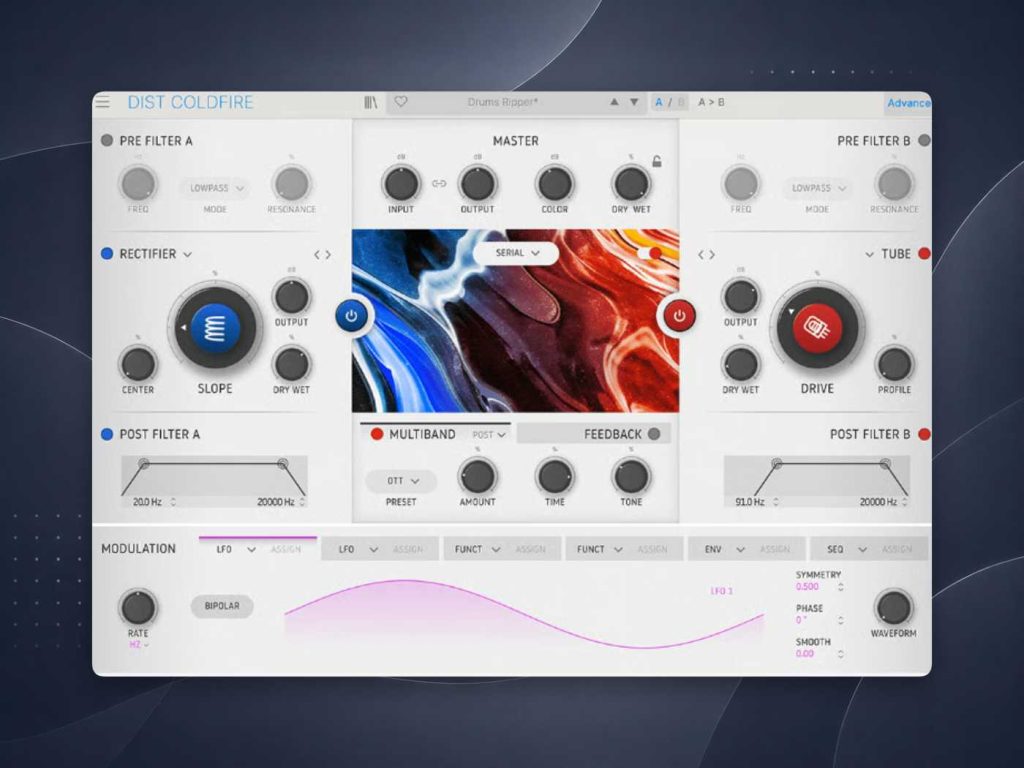
Task: Bypass distortion A with blue power button
Action: click(351, 316)
